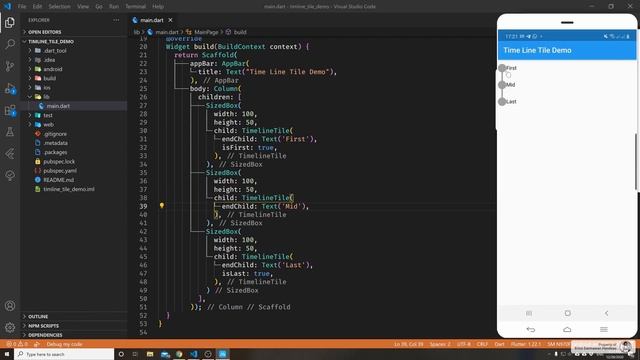Open Explorer more actions ellipsis
640x360 pixels.
(x=116, y=20)
